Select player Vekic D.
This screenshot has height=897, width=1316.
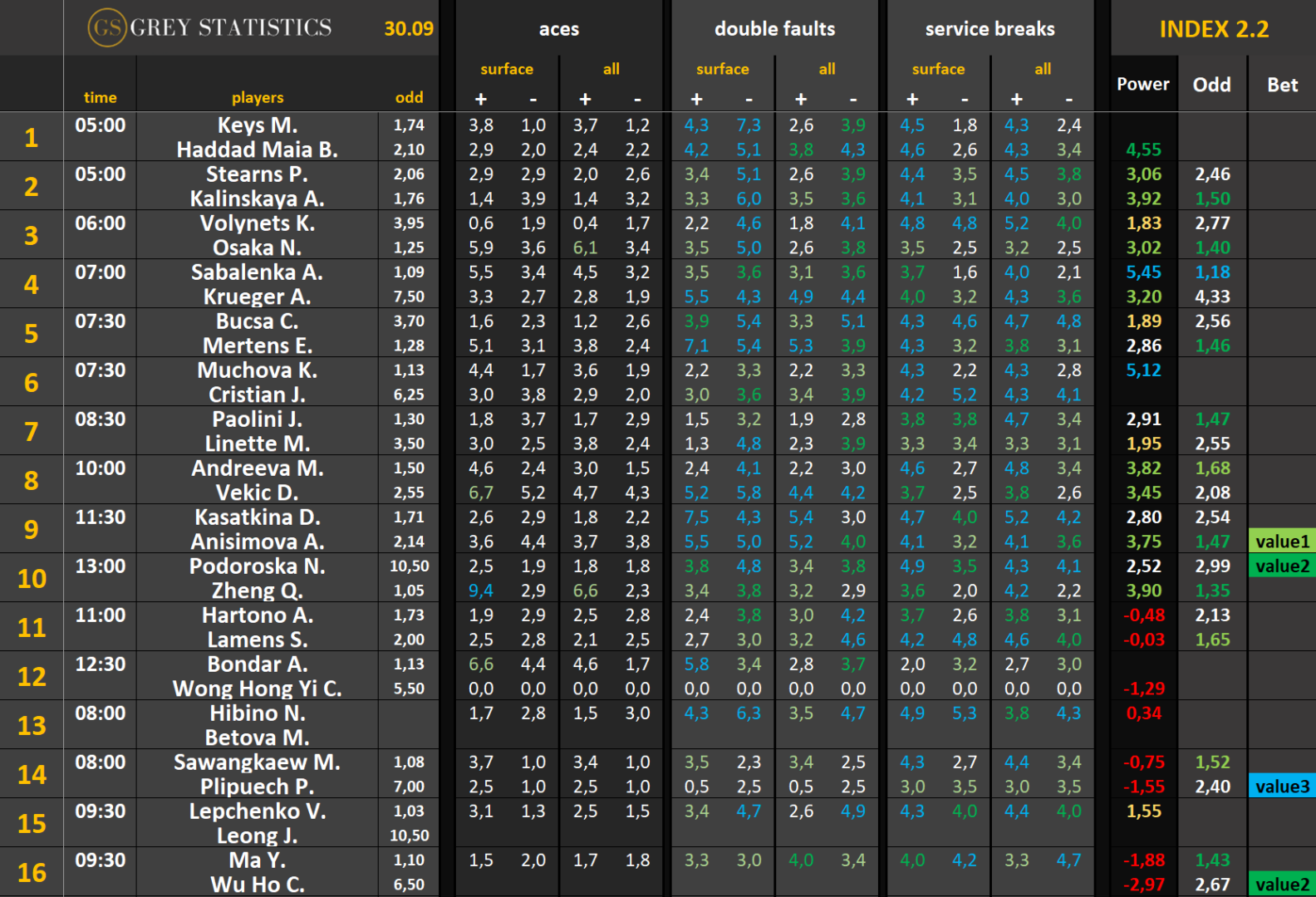pyautogui.click(x=258, y=493)
